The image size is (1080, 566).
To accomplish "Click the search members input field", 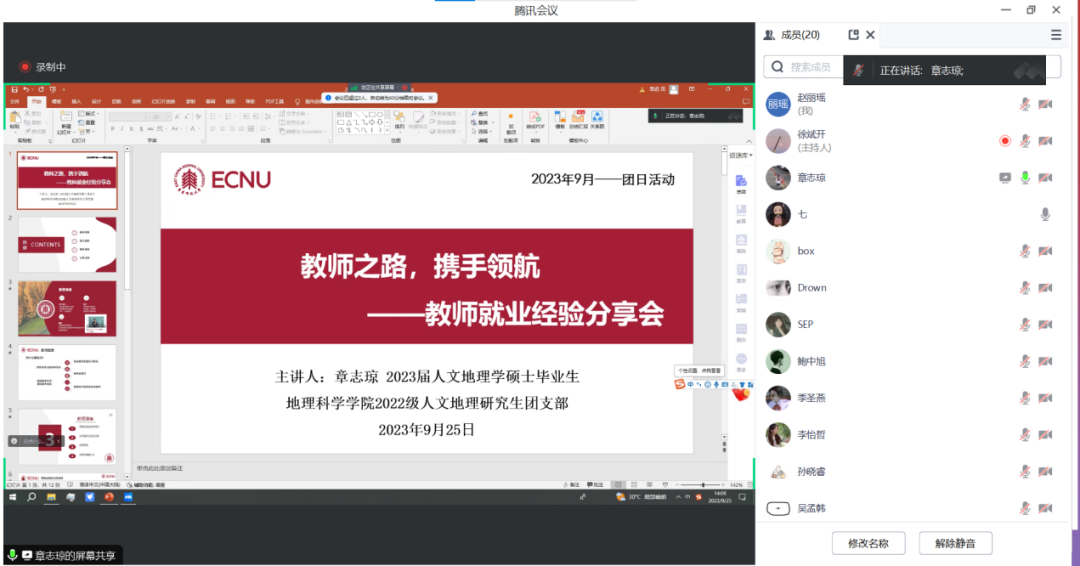I will click(x=805, y=67).
